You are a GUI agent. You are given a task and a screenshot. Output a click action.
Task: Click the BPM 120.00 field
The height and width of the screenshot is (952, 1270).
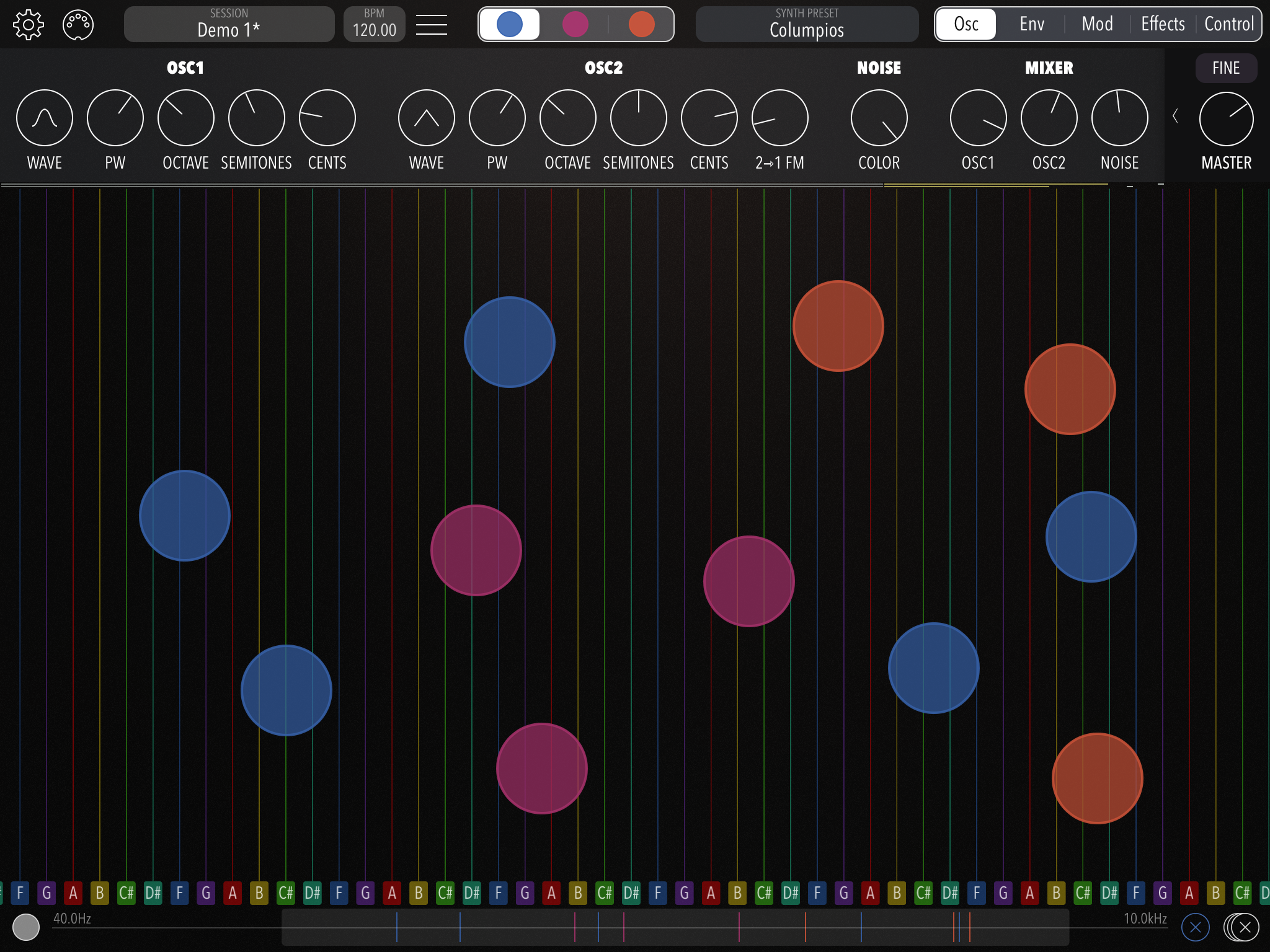pyautogui.click(x=374, y=25)
